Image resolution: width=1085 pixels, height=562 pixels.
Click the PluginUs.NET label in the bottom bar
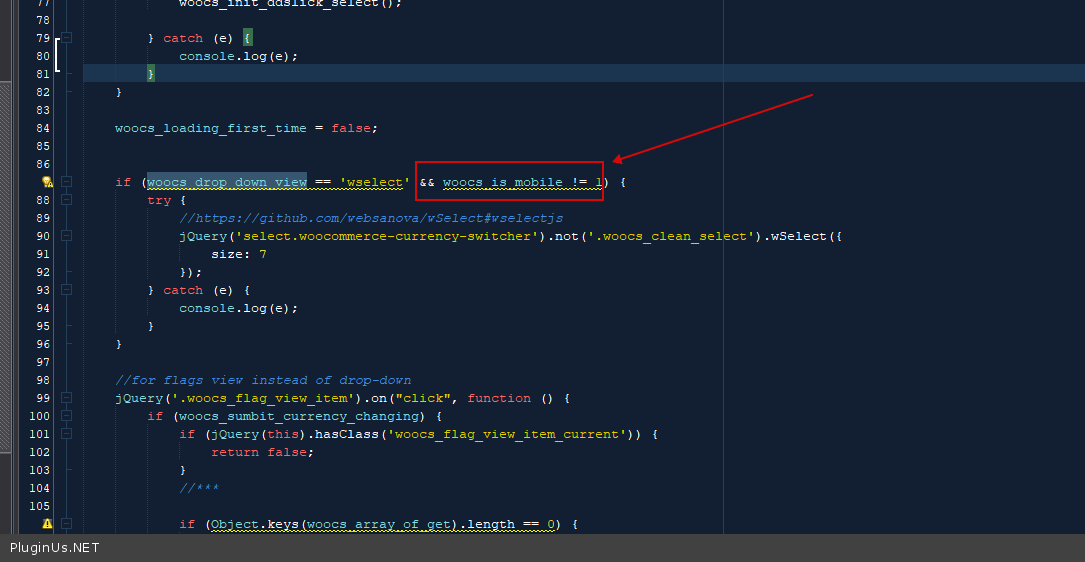[x=55, y=548]
